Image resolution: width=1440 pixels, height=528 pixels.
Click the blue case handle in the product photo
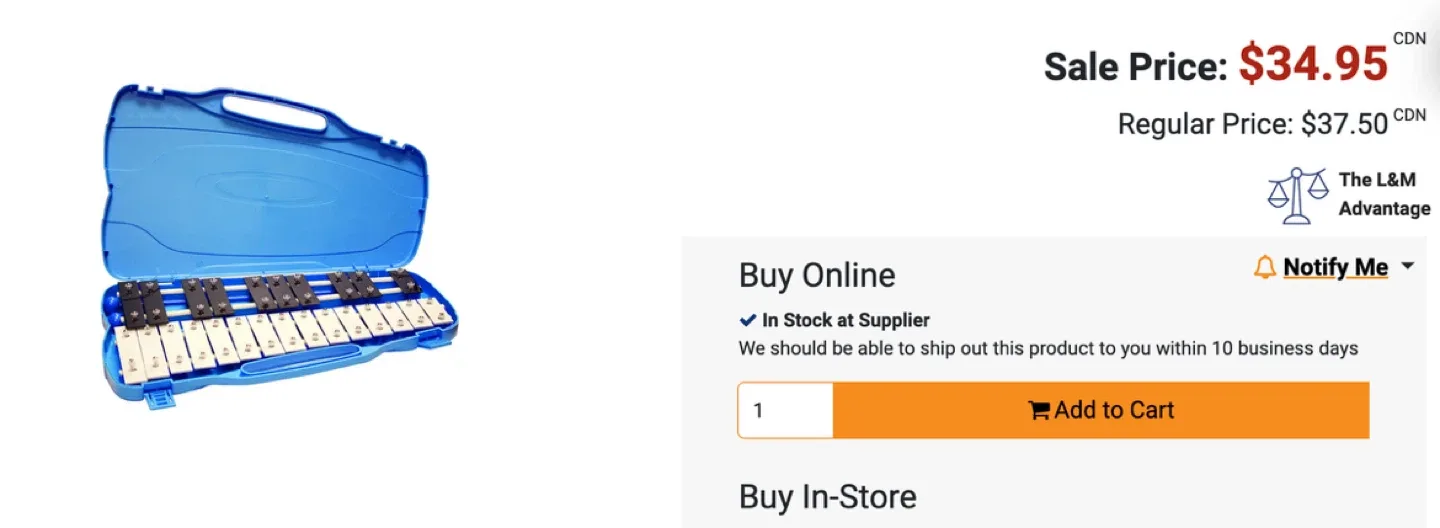click(x=273, y=108)
